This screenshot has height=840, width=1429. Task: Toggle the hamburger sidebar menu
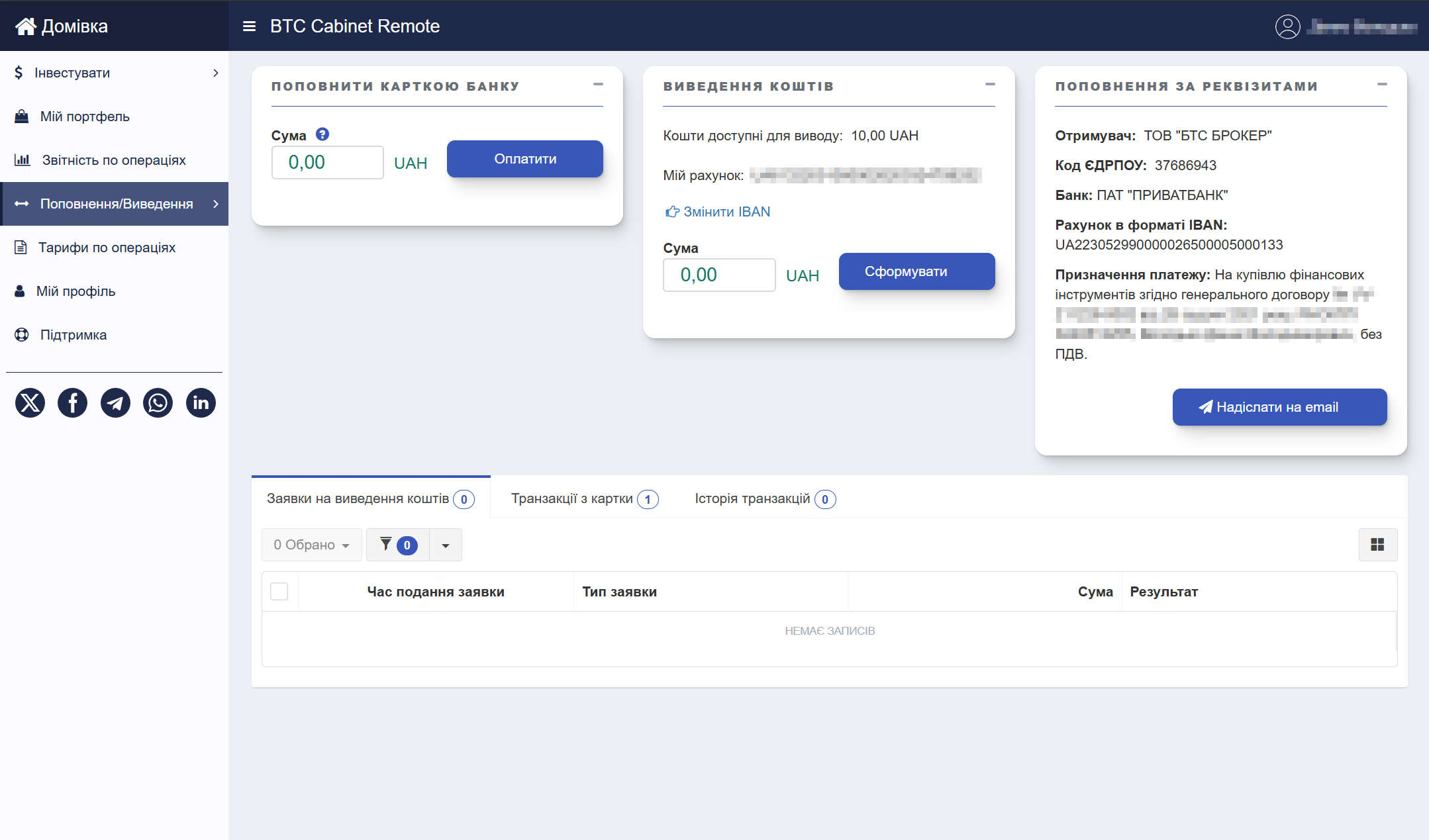(x=249, y=26)
